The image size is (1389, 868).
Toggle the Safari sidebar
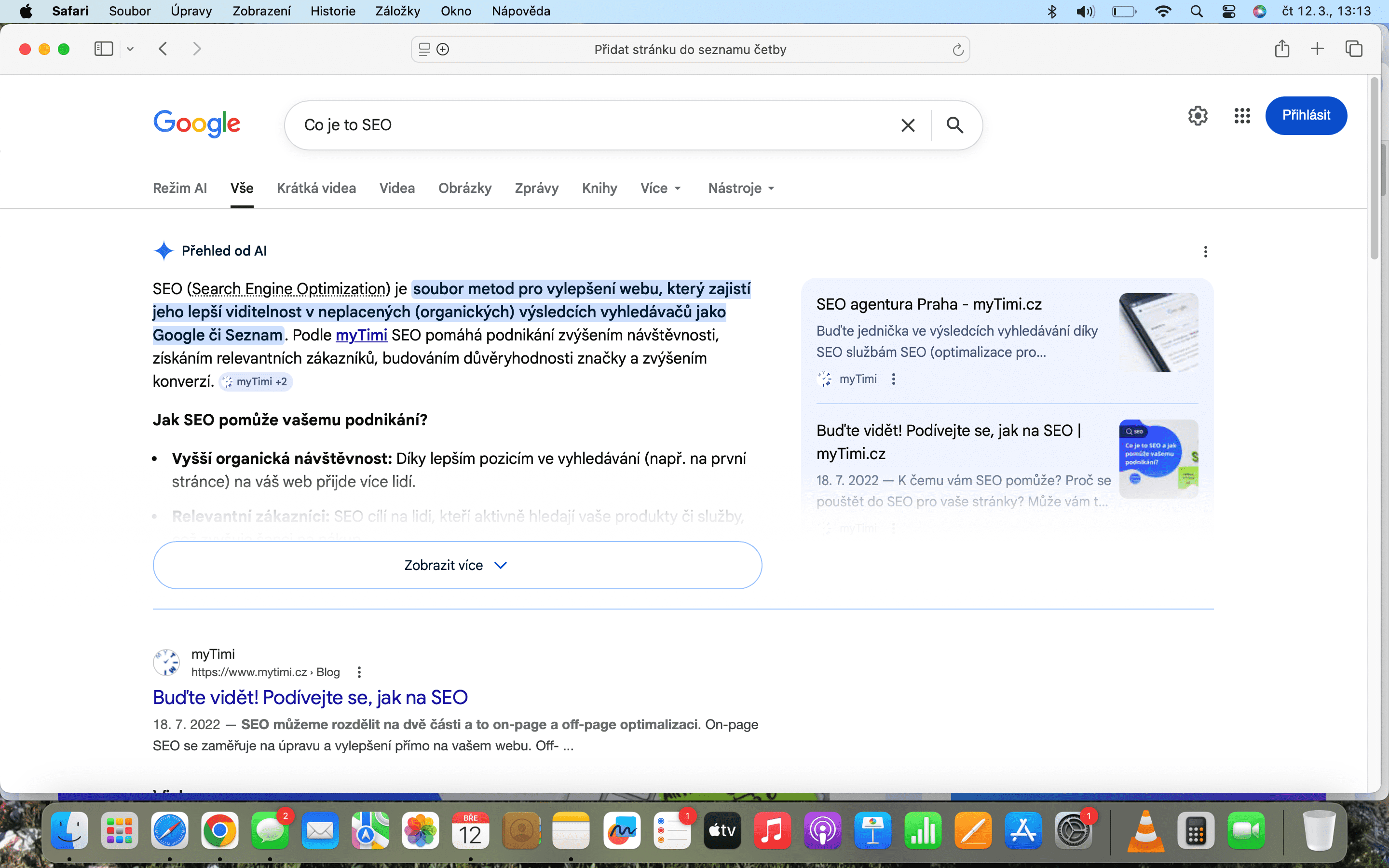[x=103, y=49]
